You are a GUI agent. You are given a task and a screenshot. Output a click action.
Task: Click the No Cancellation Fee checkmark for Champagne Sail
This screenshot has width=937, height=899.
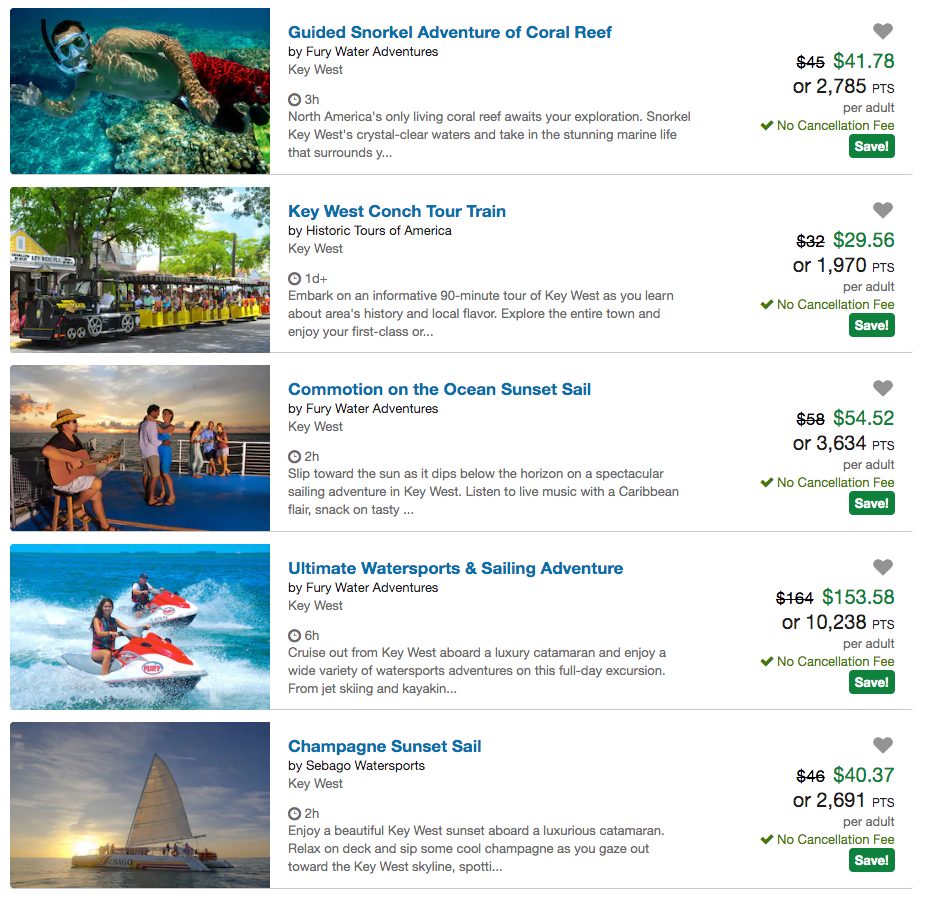coord(767,840)
